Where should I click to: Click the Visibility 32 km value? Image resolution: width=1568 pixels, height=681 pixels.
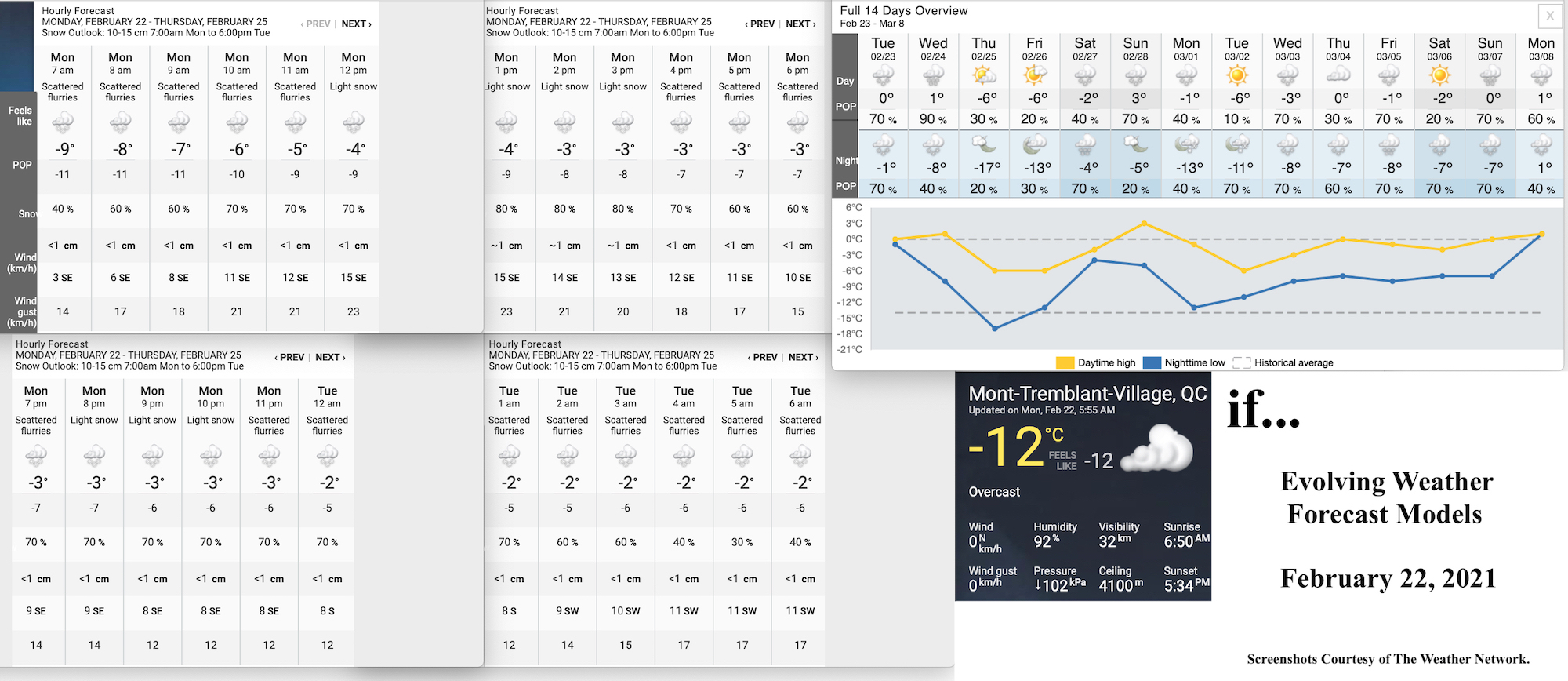tap(1114, 541)
